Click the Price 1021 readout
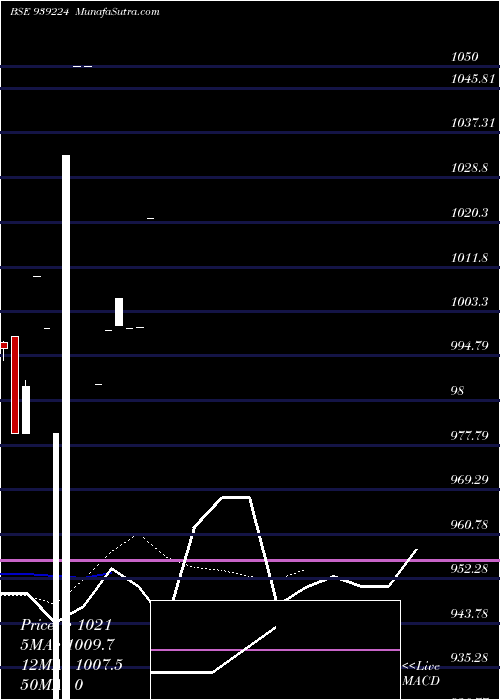The width and height of the screenshot is (500, 700). click(x=66, y=625)
